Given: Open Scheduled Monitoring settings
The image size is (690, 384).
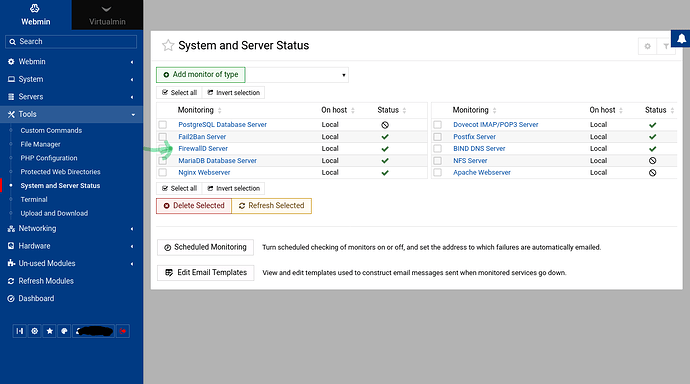Looking at the screenshot, I should tap(206, 247).
